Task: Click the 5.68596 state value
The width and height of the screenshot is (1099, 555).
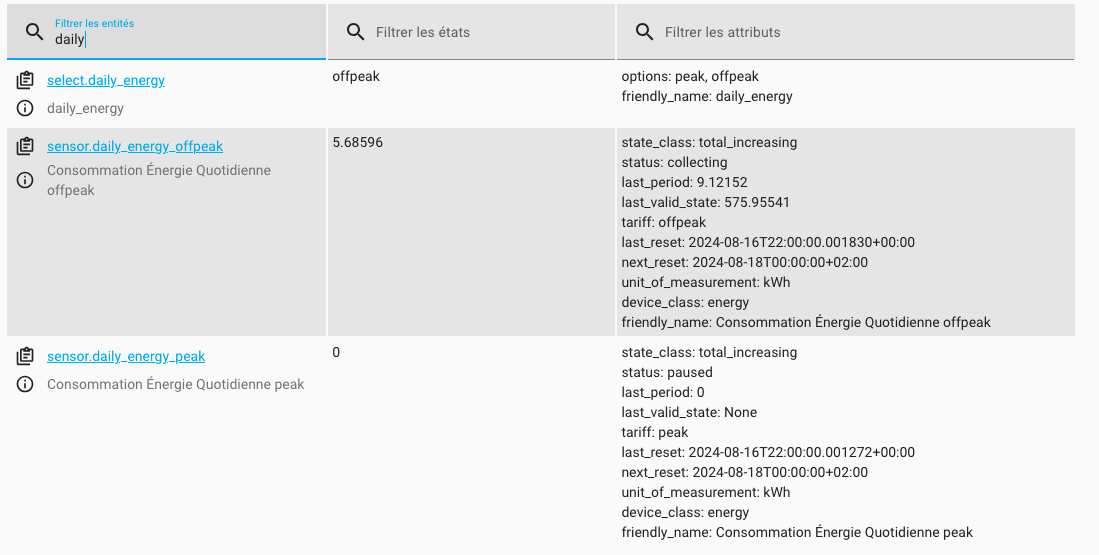Action: pyautogui.click(x=357, y=143)
